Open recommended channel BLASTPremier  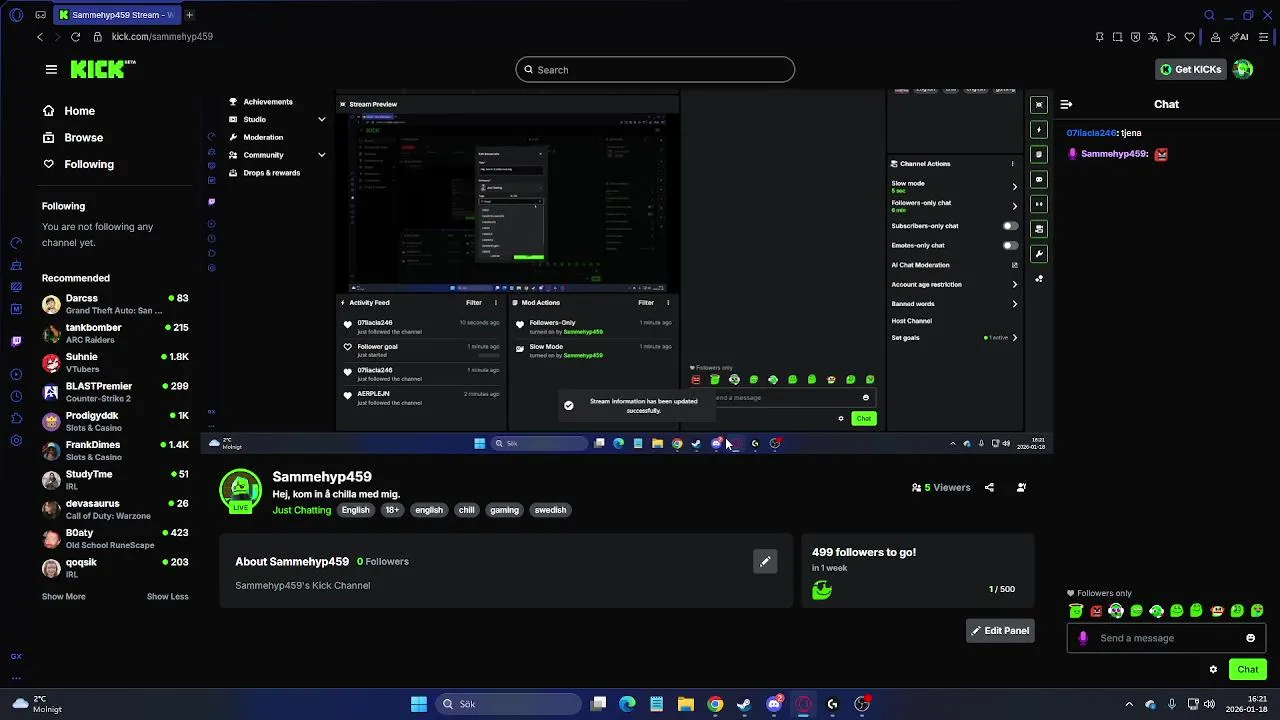click(x=115, y=392)
